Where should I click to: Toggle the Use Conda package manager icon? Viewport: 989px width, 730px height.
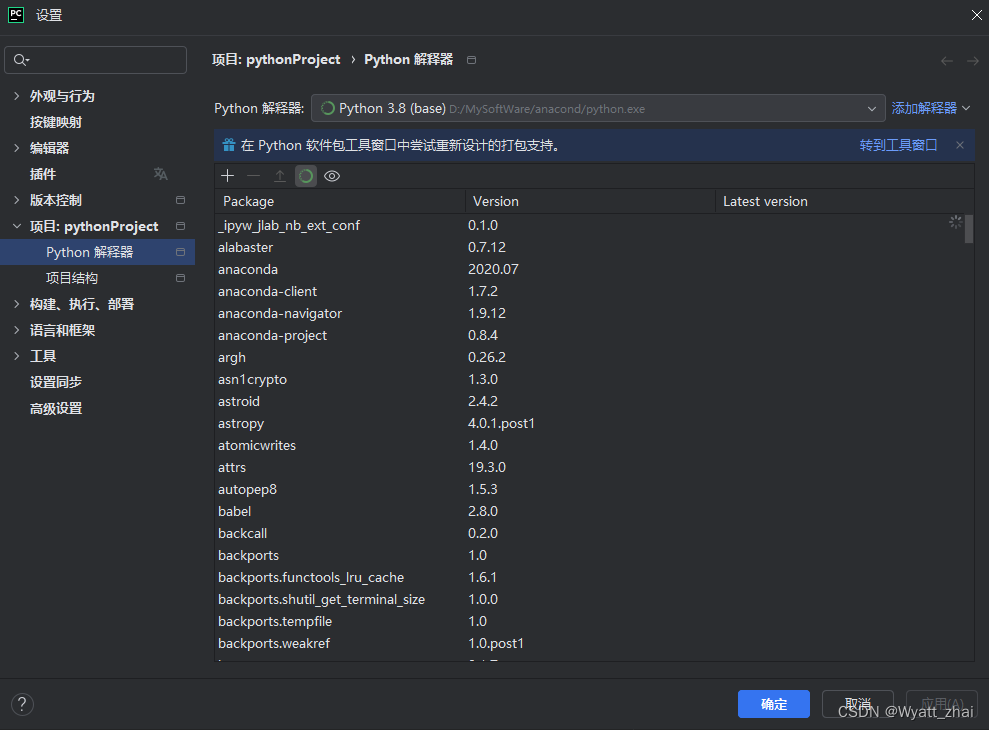[x=306, y=176]
